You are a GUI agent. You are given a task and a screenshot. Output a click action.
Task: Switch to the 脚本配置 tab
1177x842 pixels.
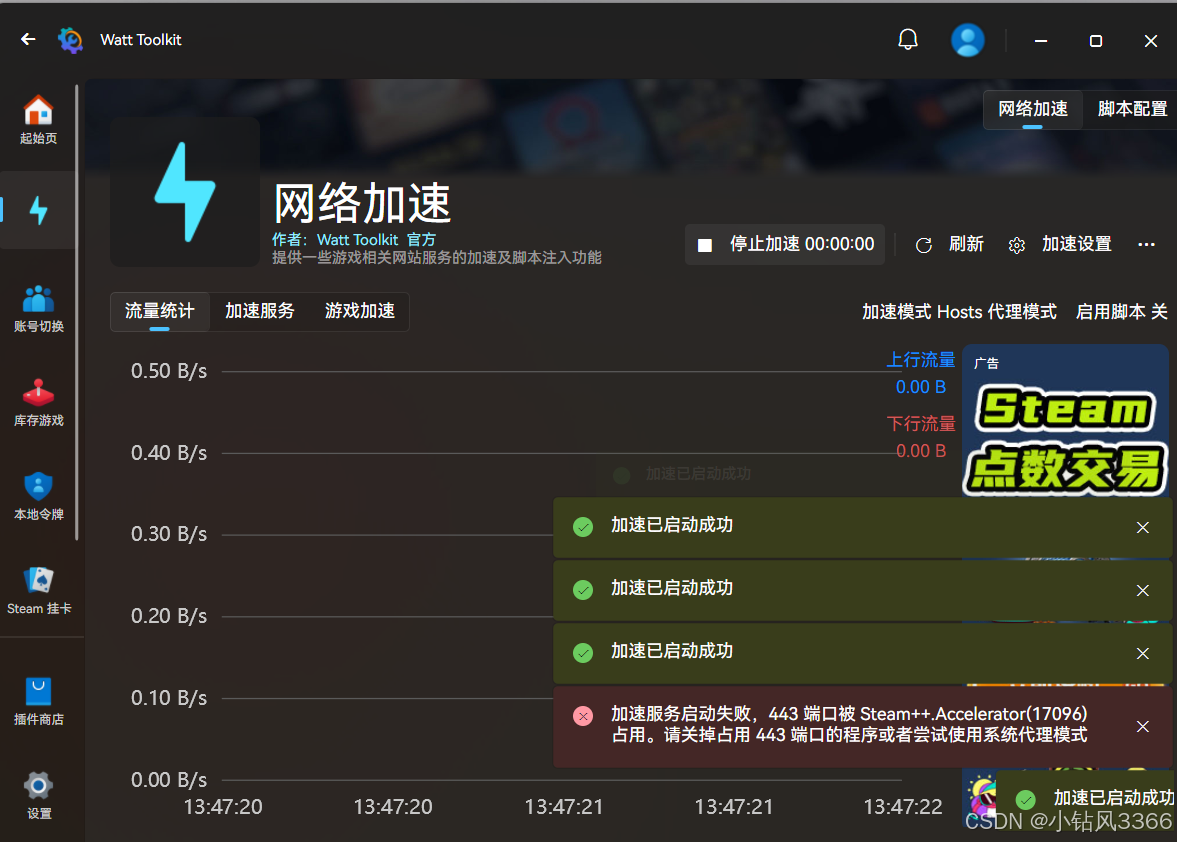[x=1132, y=110]
